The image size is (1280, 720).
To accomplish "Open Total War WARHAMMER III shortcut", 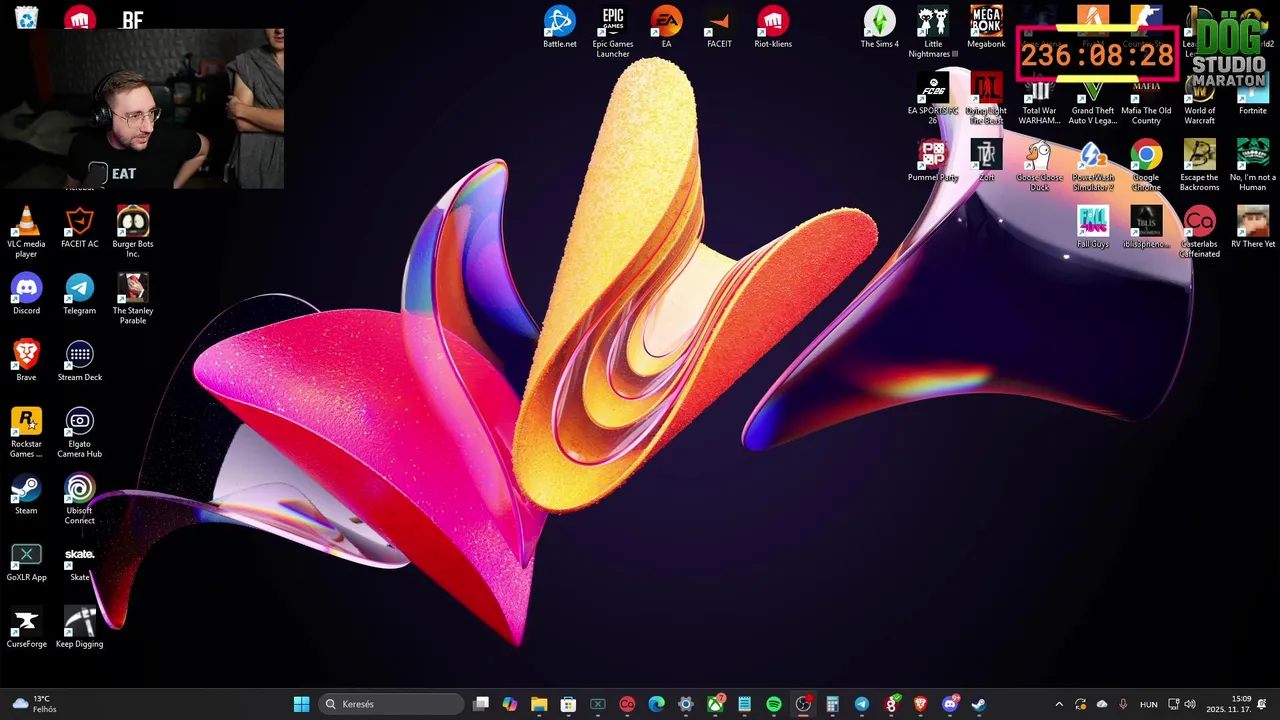I will coord(1039,99).
